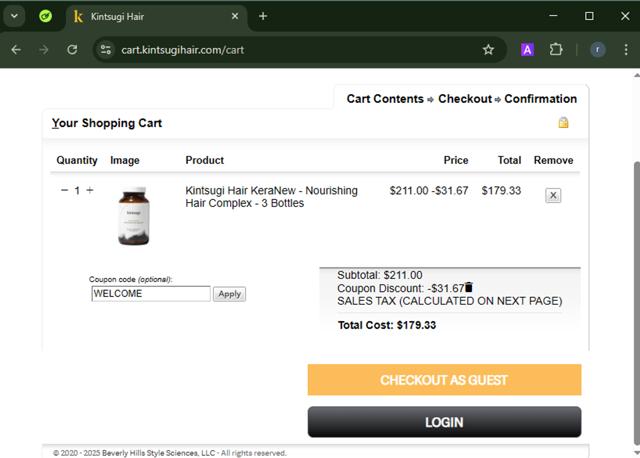640x458 pixels.
Task: Click the Subtotal $211.00 line
Action: coord(380,275)
